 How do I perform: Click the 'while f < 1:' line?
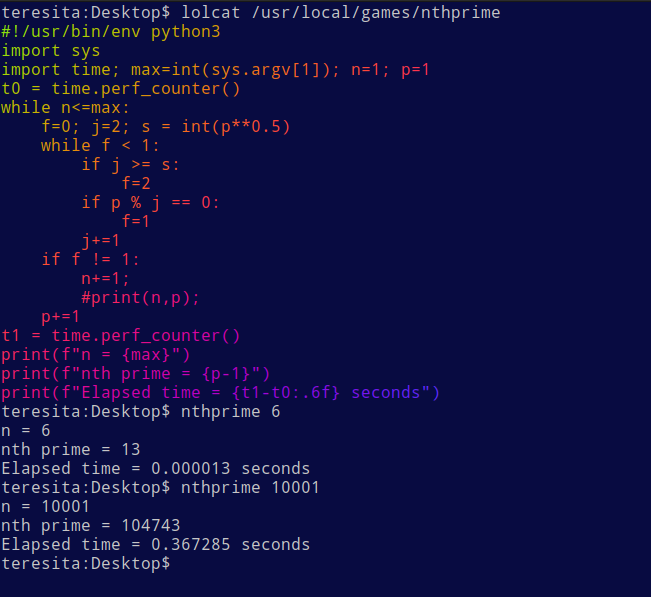(x=100, y=146)
